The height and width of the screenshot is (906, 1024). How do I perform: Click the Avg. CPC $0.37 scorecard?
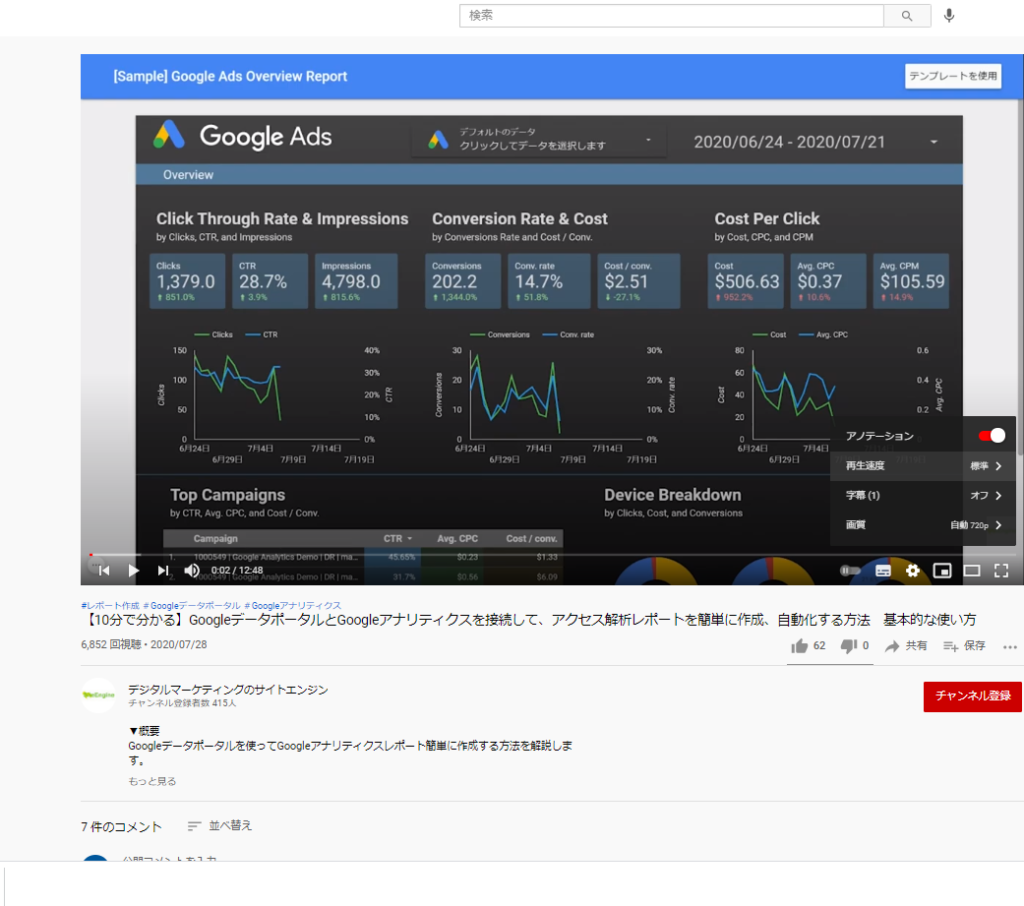click(828, 281)
